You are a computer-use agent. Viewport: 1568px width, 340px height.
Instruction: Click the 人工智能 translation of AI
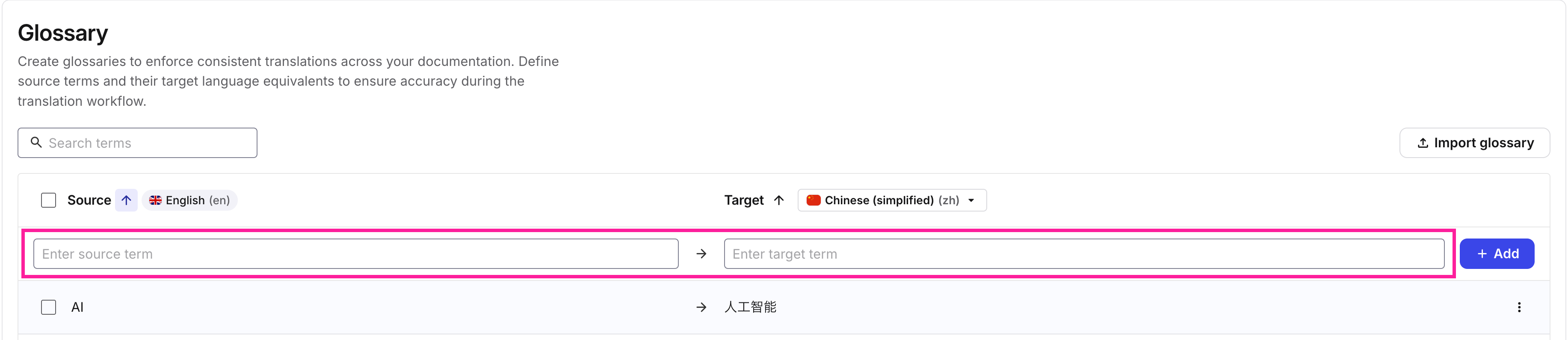point(751,307)
